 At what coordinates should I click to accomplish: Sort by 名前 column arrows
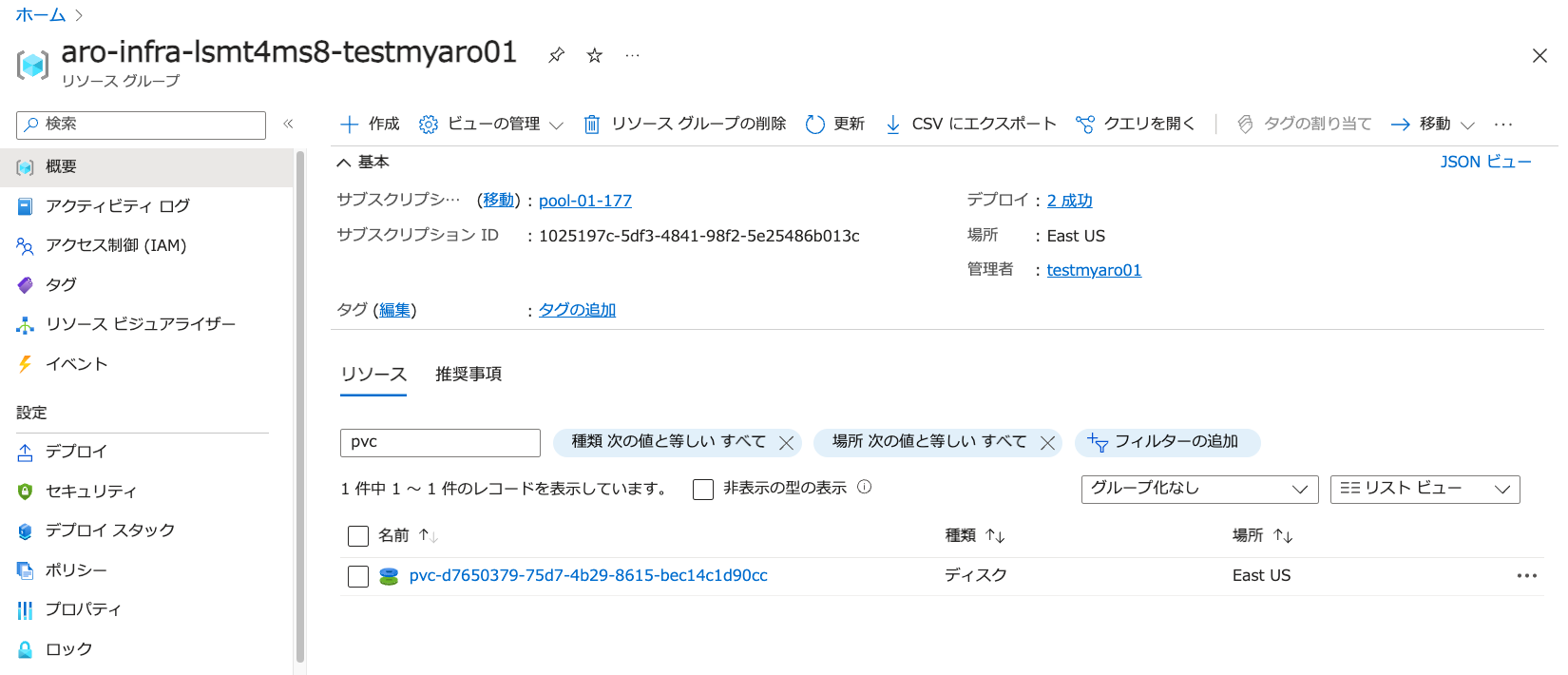point(429,536)
